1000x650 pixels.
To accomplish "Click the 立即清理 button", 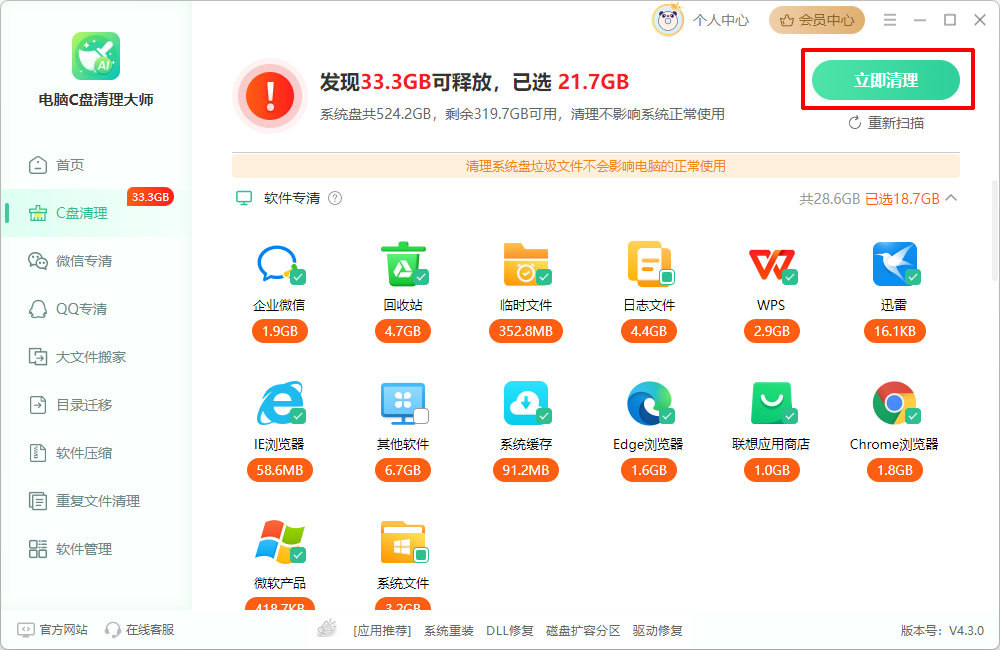I will pyautogui.click(x=886, y=80).
